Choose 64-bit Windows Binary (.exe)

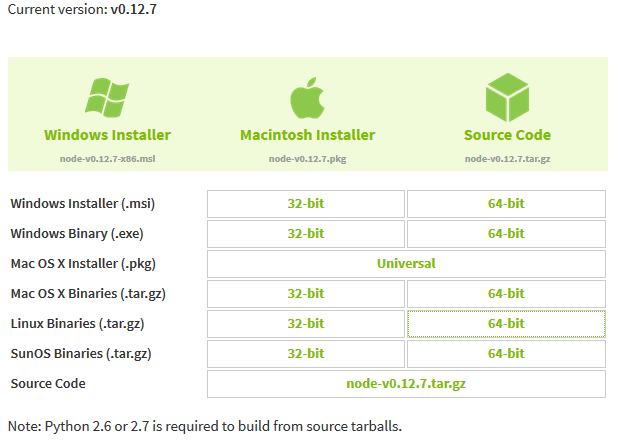click(506, 234)
